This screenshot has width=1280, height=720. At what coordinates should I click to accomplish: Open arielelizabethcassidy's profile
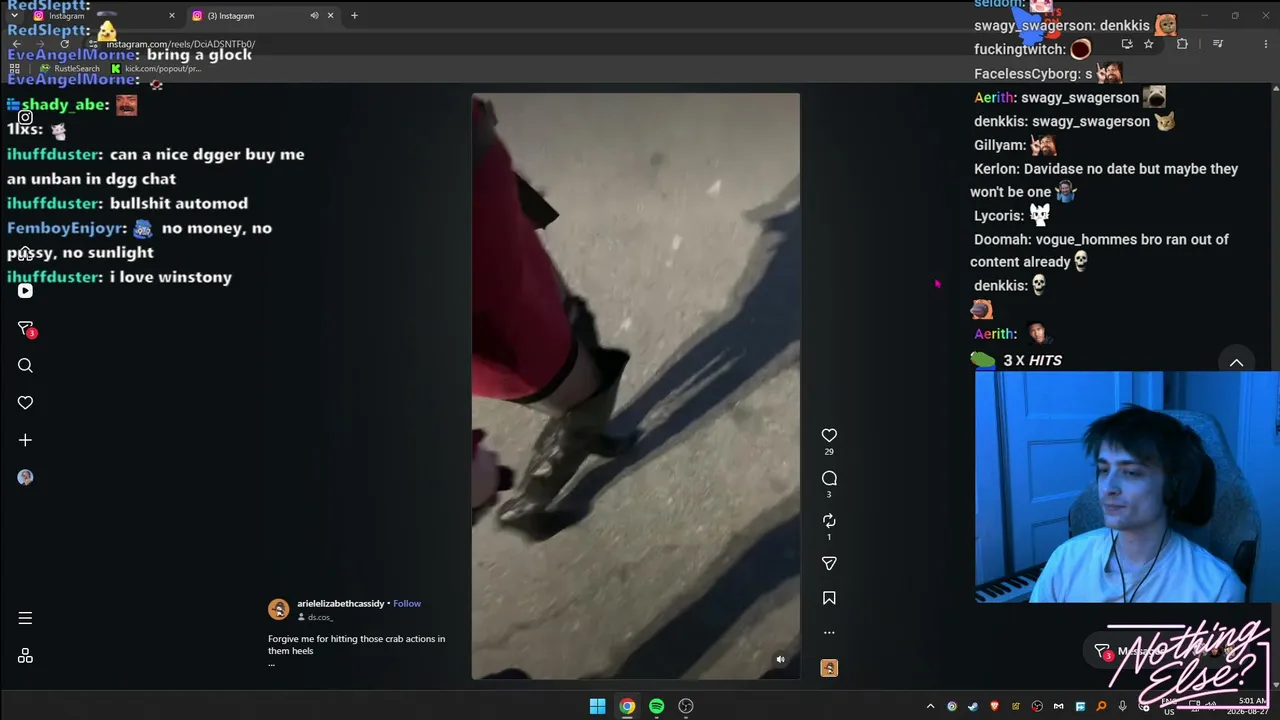(340, 604)
